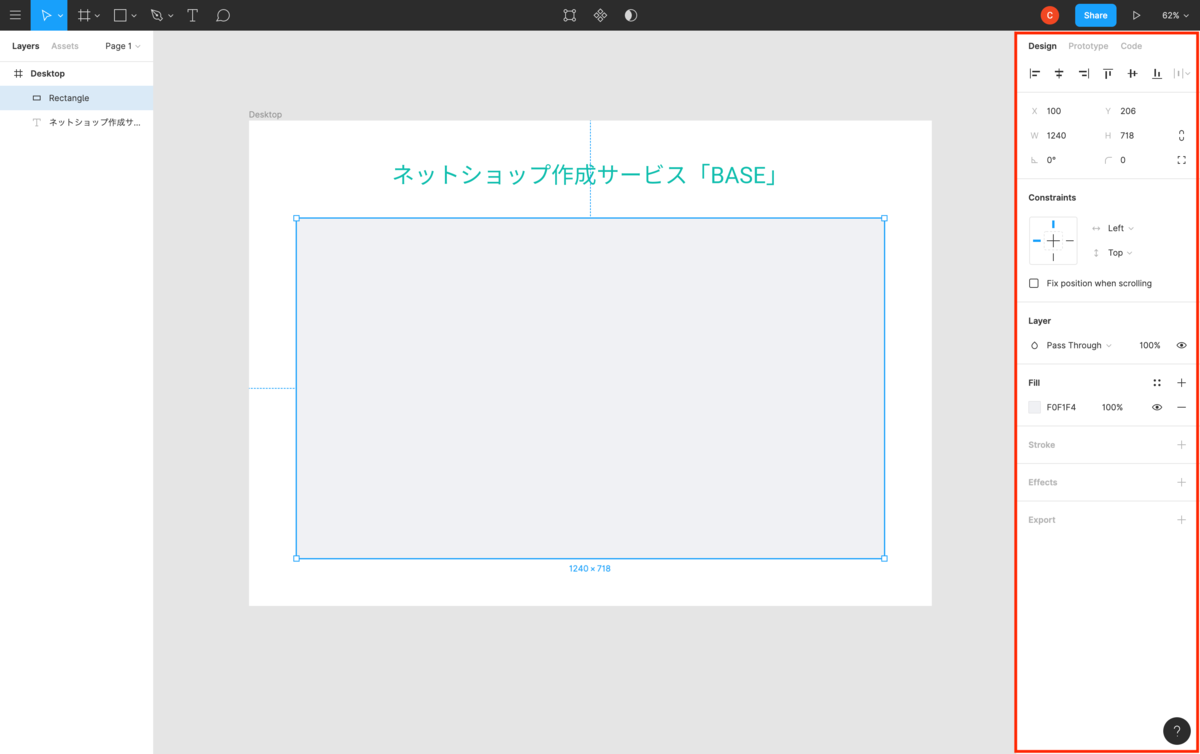This screenshot has height=754, width=1200.
Task: Open the Page 1 dropdown
Action: pos(123,46)
